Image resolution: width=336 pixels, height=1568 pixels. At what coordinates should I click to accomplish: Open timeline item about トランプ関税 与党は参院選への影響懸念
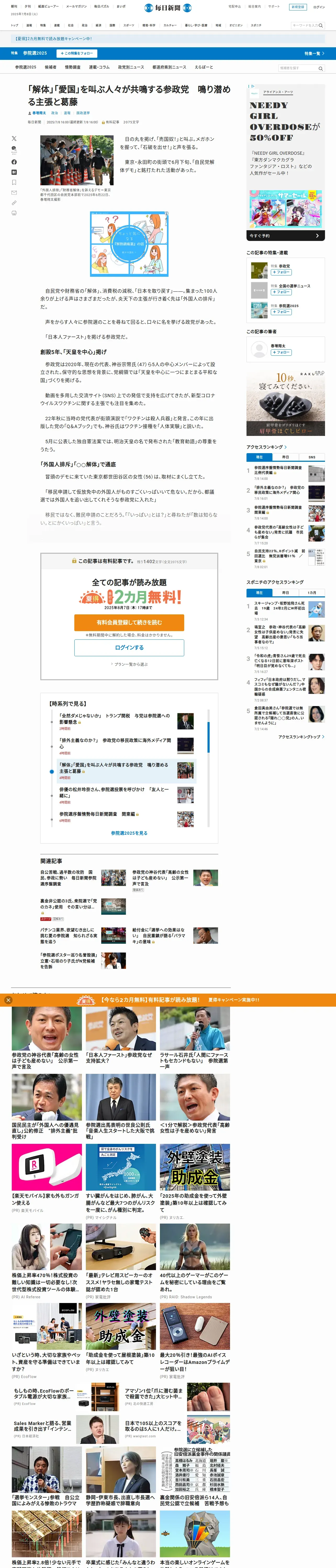point(115,719)
